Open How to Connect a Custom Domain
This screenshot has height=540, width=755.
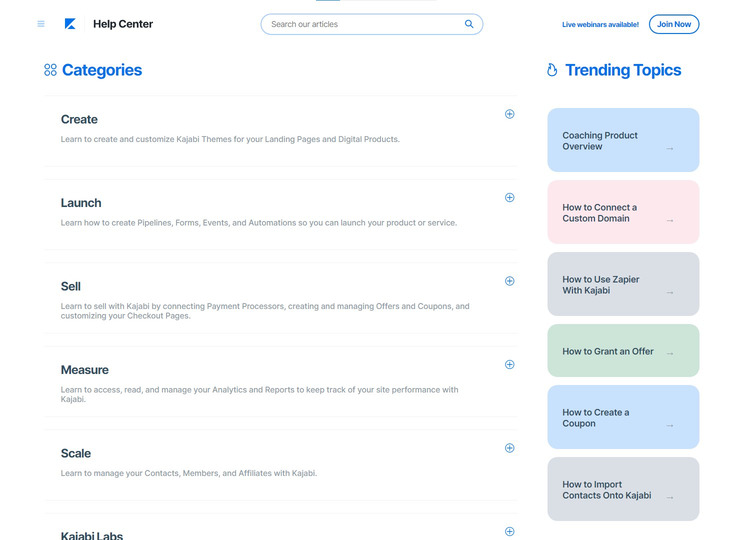tap(623, 212)
